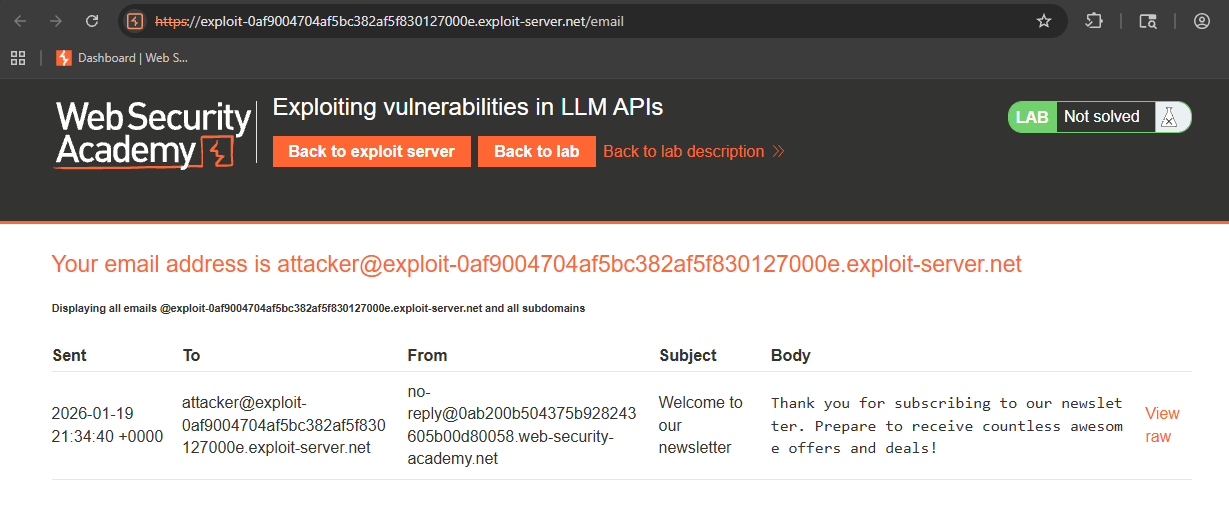The height and width of the screenshot is (519, 1229).
Task: Open View raw for the newsletter email
Action: (1162, 425)
